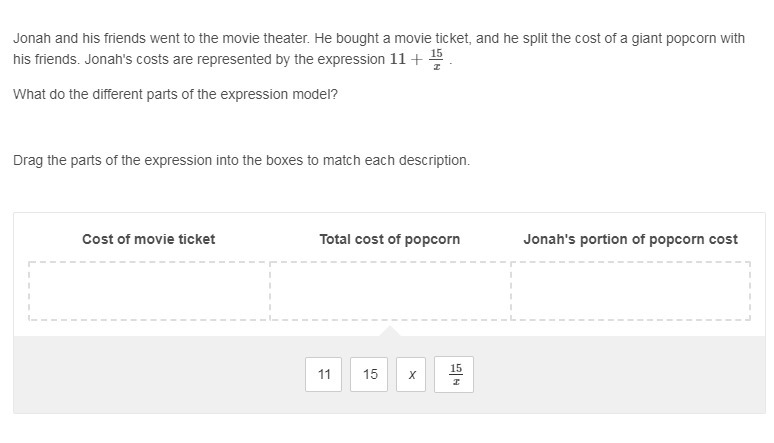The width and height of the screenshot is (774, 443).
Task: Select the 15 over x fraction tile
Action: pyautogui.click(x=455, y=375)
